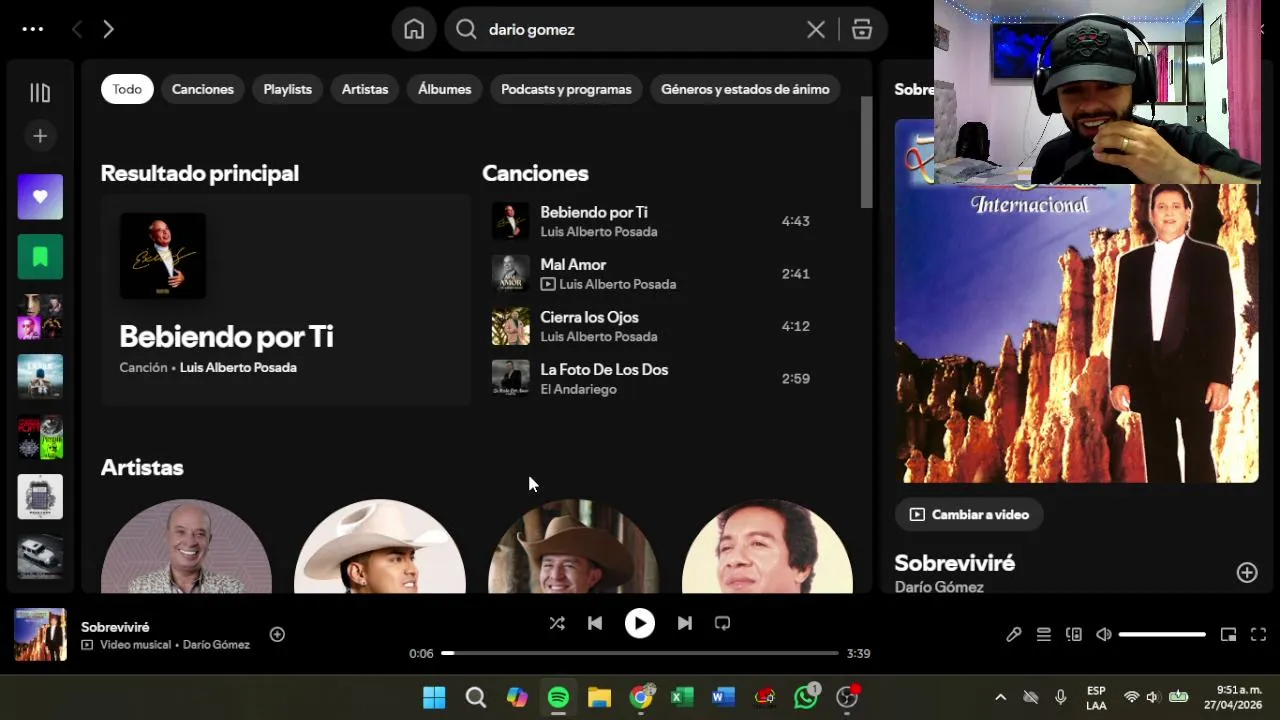Screen dimensions: 1280x720
Task: Click the search magnifier icon
Action: point(466,29)
